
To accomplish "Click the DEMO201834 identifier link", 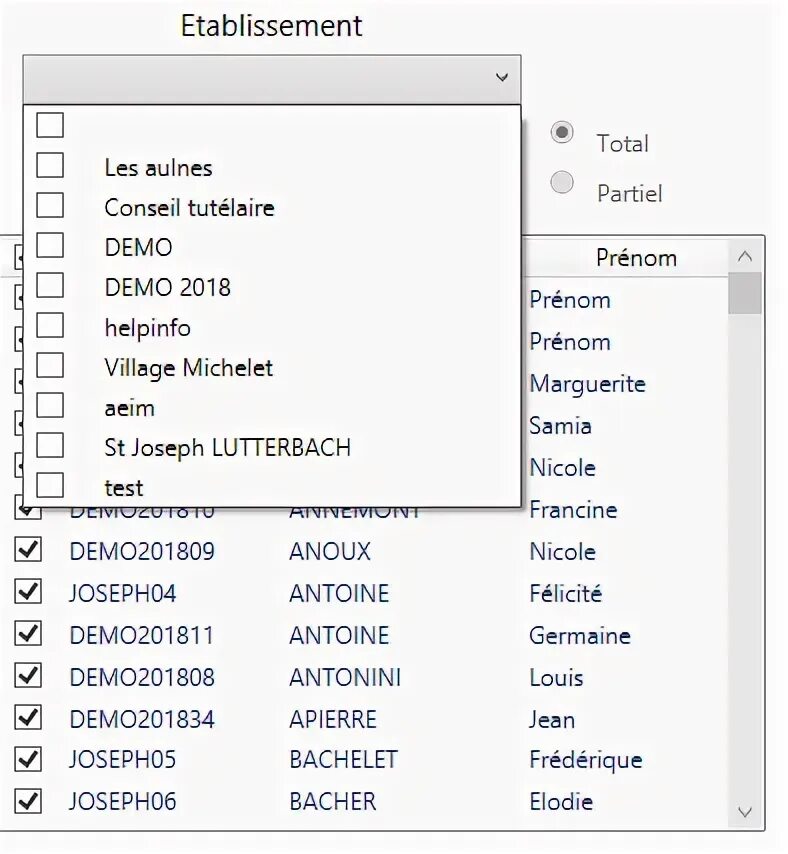I will coord(142,719).
